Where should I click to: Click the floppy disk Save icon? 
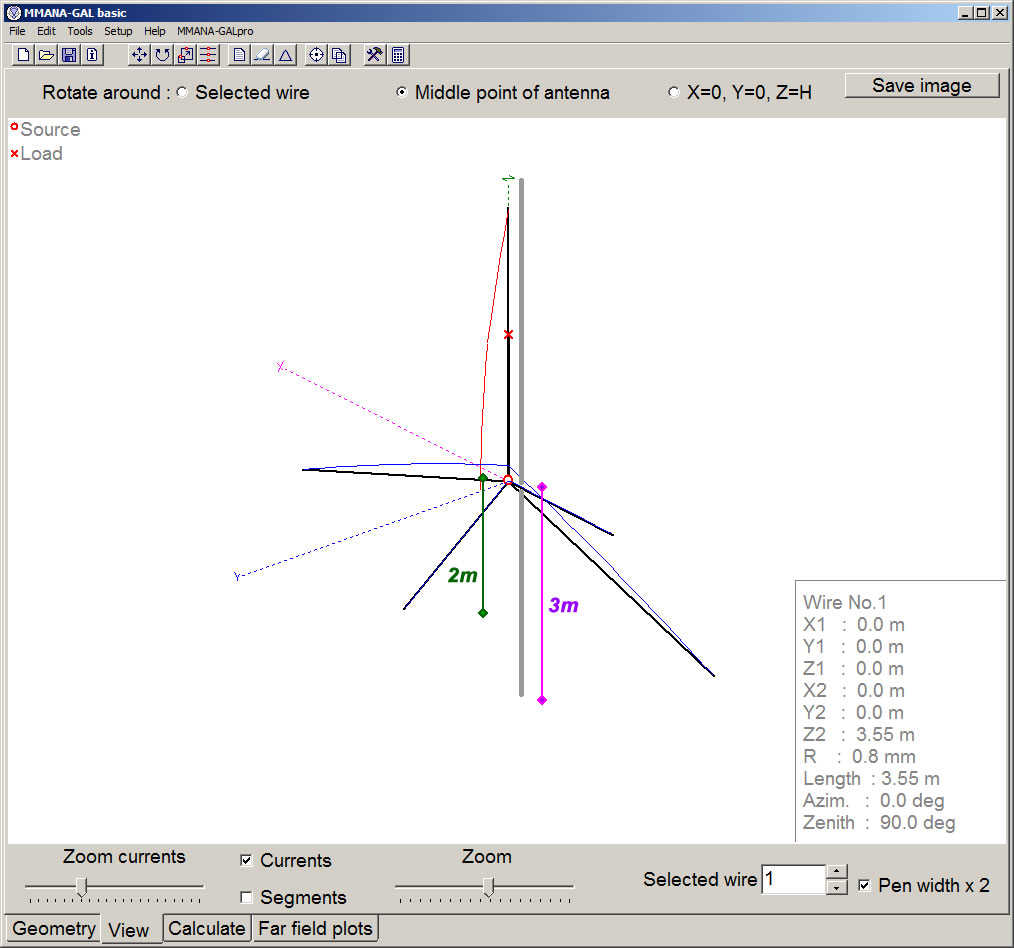[69, 55]
